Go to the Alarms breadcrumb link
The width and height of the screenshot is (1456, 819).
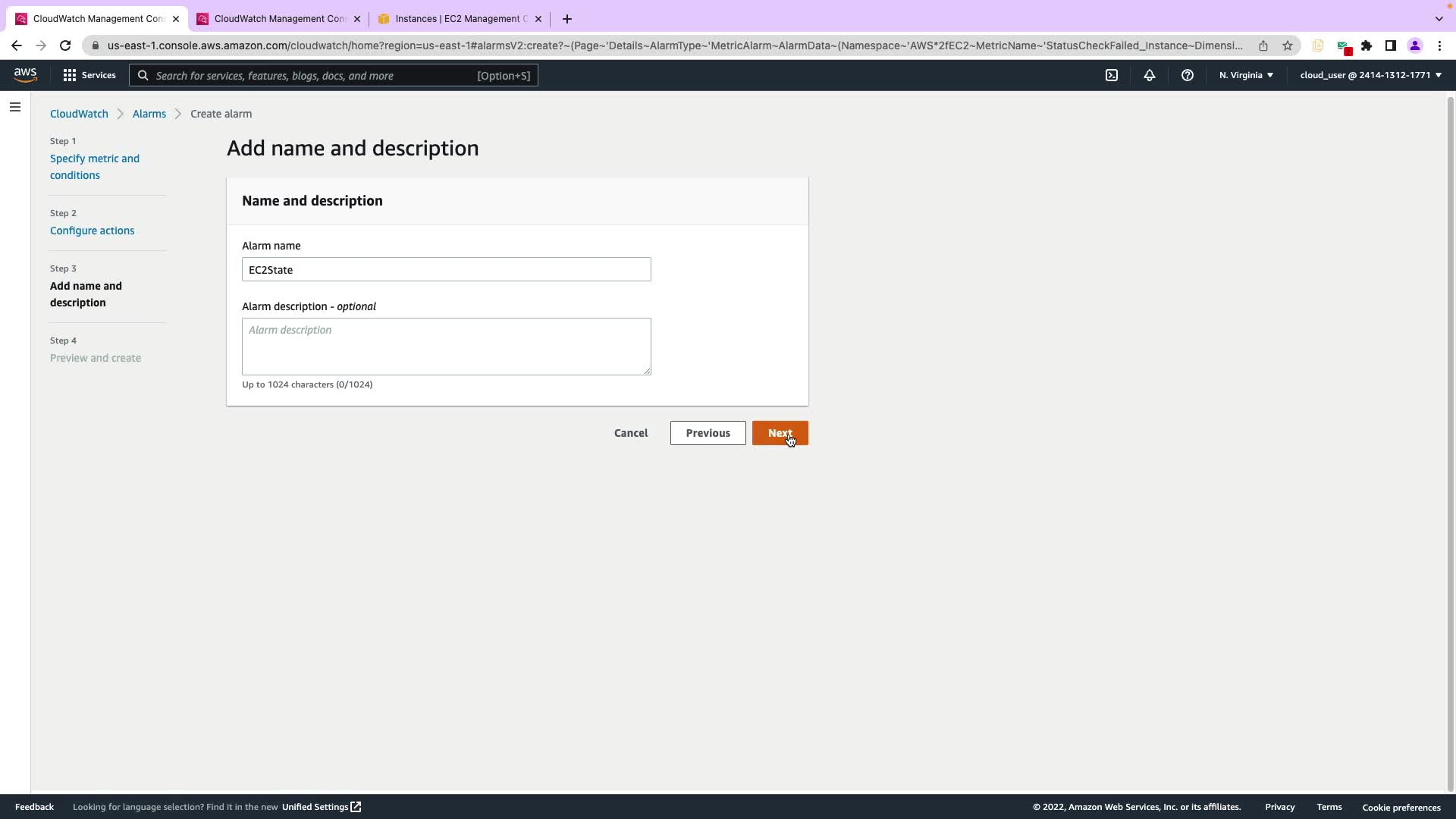pyautogui.click(x=149, y=114)
